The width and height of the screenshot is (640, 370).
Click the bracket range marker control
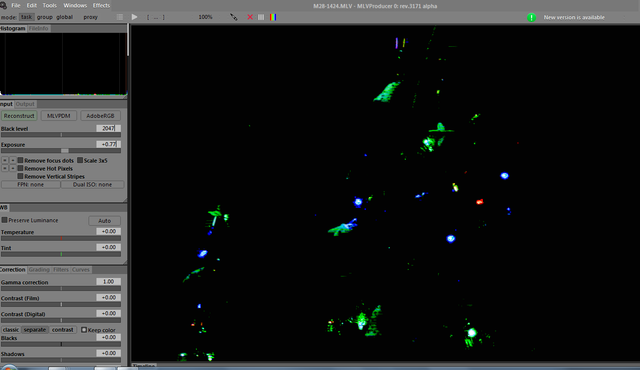point(156,17)
